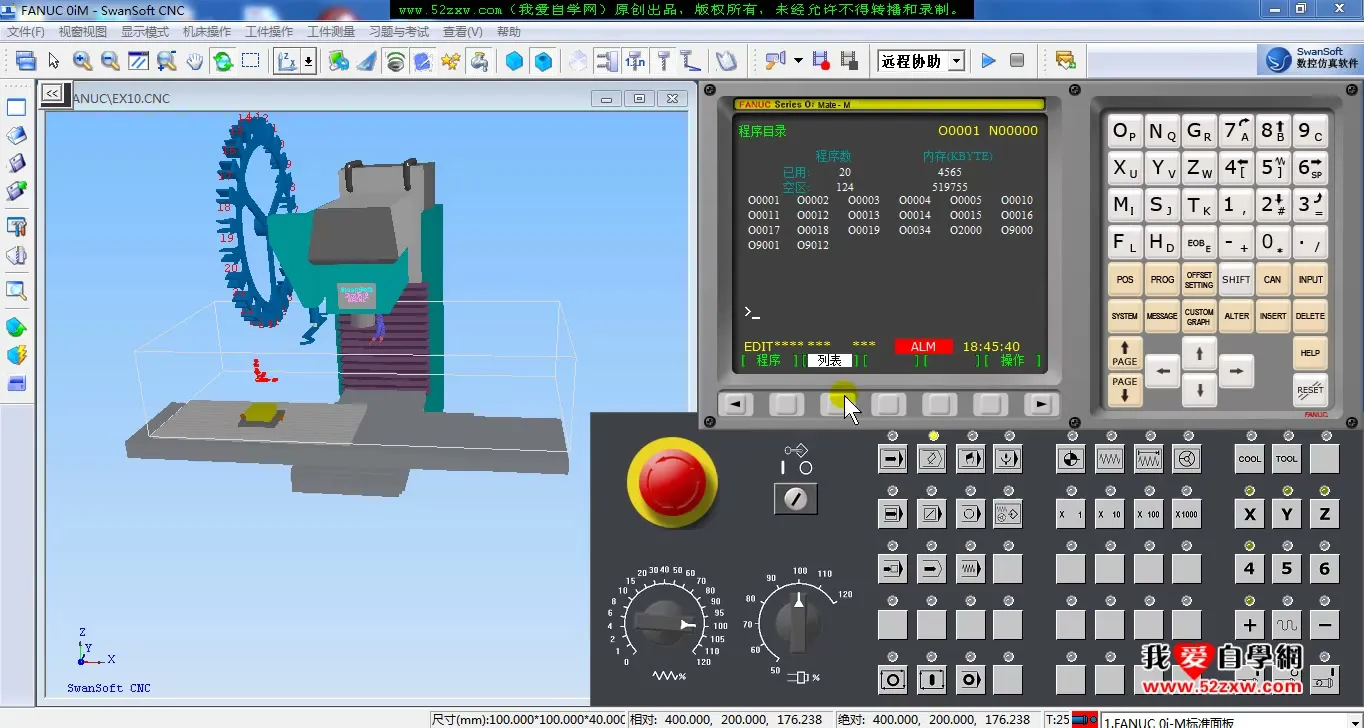Click the green refresh view toolbar icon

223,61
